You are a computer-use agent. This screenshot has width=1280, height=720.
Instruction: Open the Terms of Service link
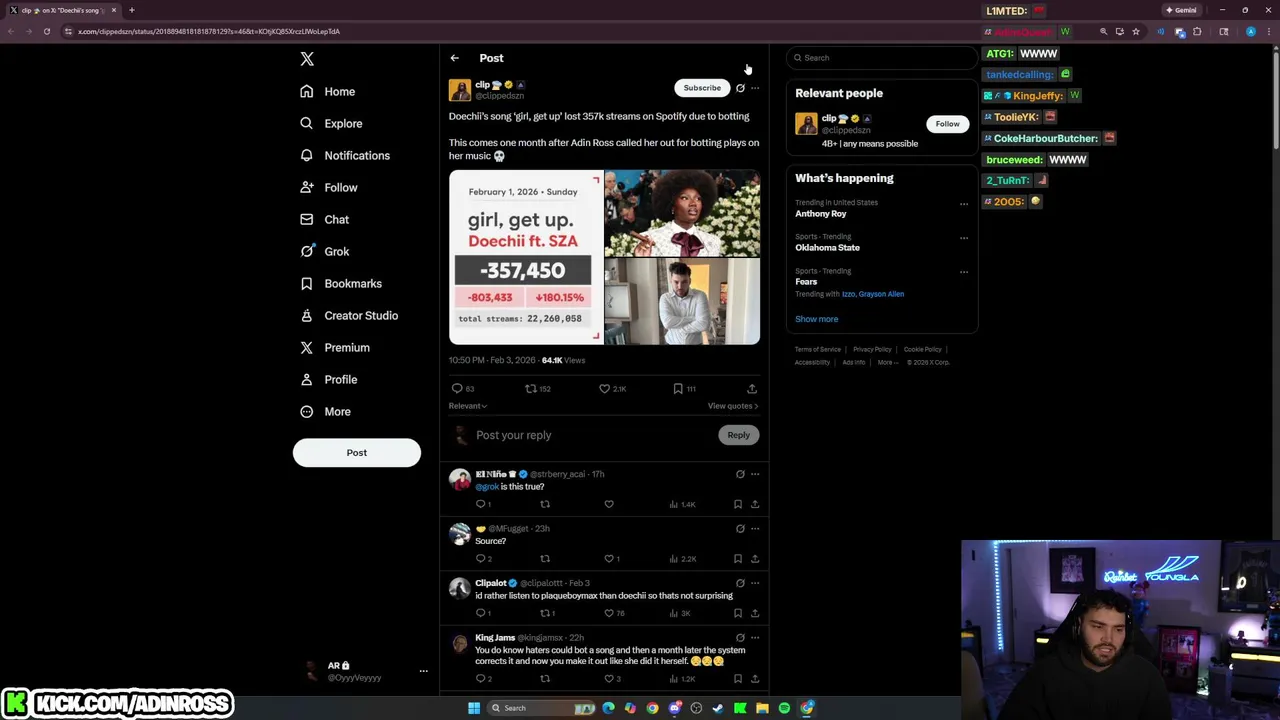[x=818, y=349]
